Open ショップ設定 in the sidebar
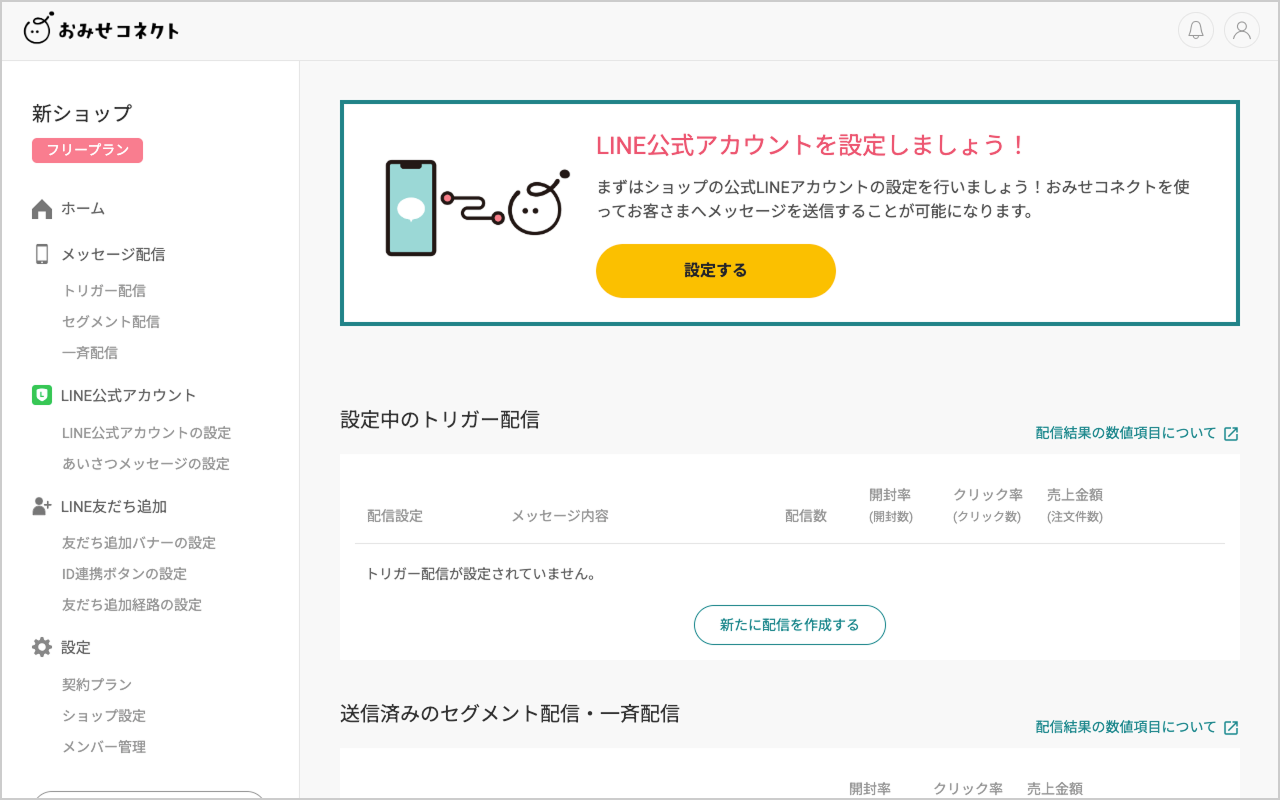Screen dimensions: 1280x800 [104, 716]
